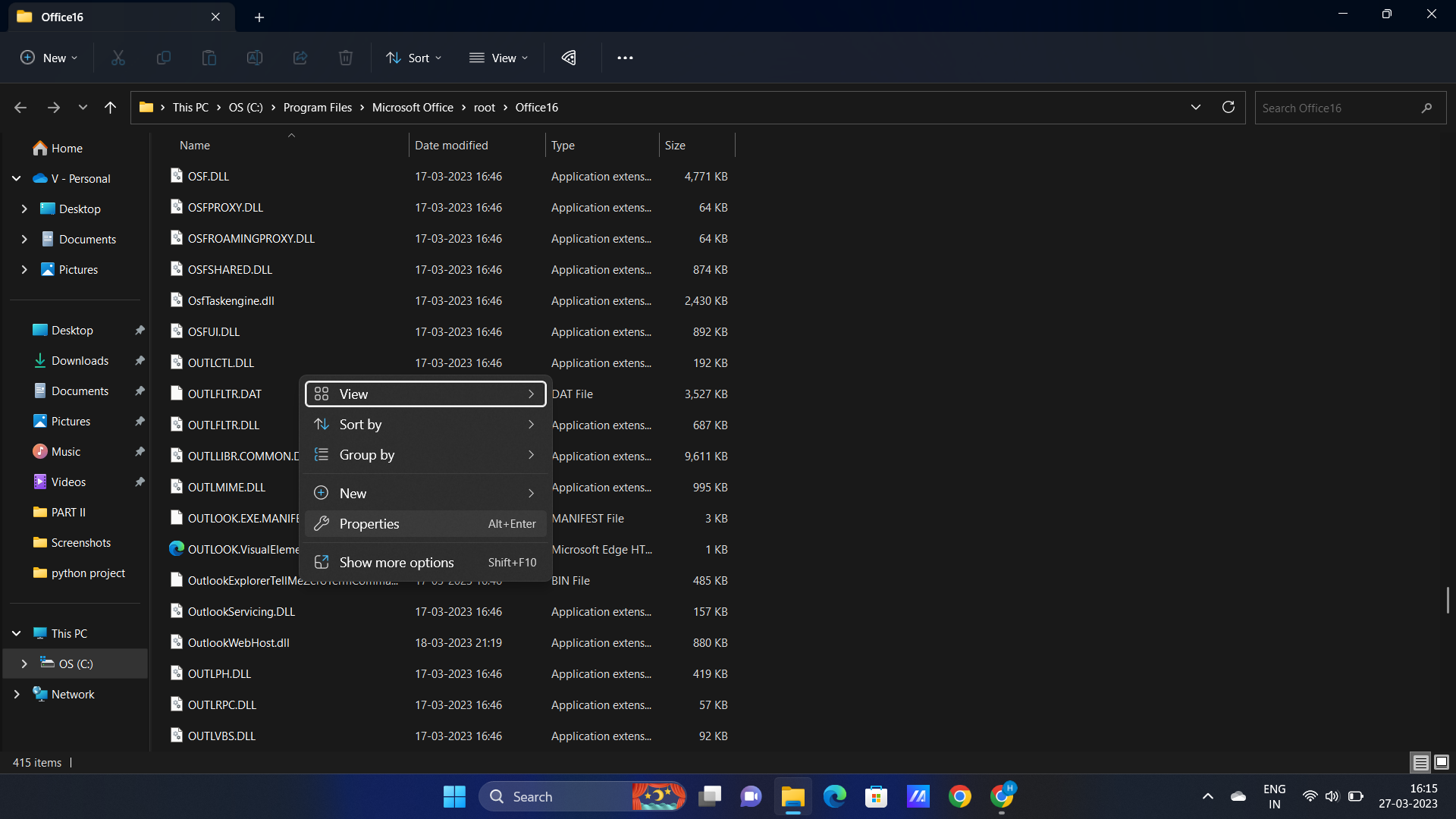Open the See more ellipsis menu
Image resolution: width=1456 pixels, height=819 pixels.
(625, 58)
